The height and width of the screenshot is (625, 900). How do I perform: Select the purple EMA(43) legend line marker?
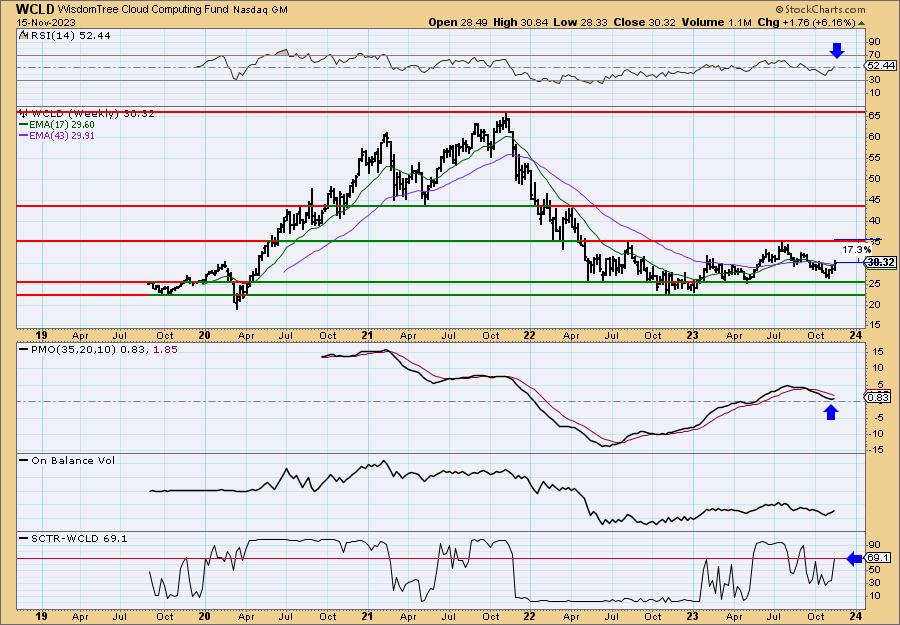(24, 136)
